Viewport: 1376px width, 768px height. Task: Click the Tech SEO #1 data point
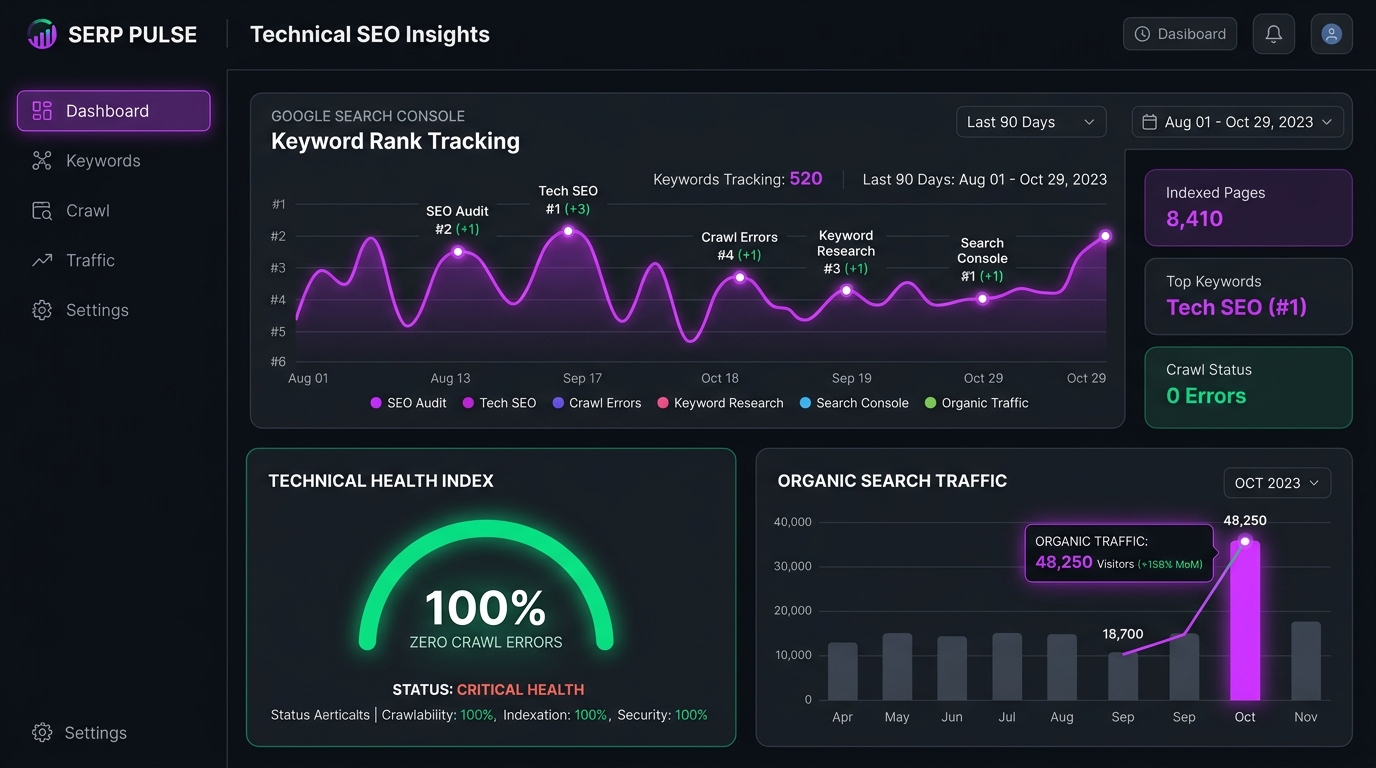[568, 231]
